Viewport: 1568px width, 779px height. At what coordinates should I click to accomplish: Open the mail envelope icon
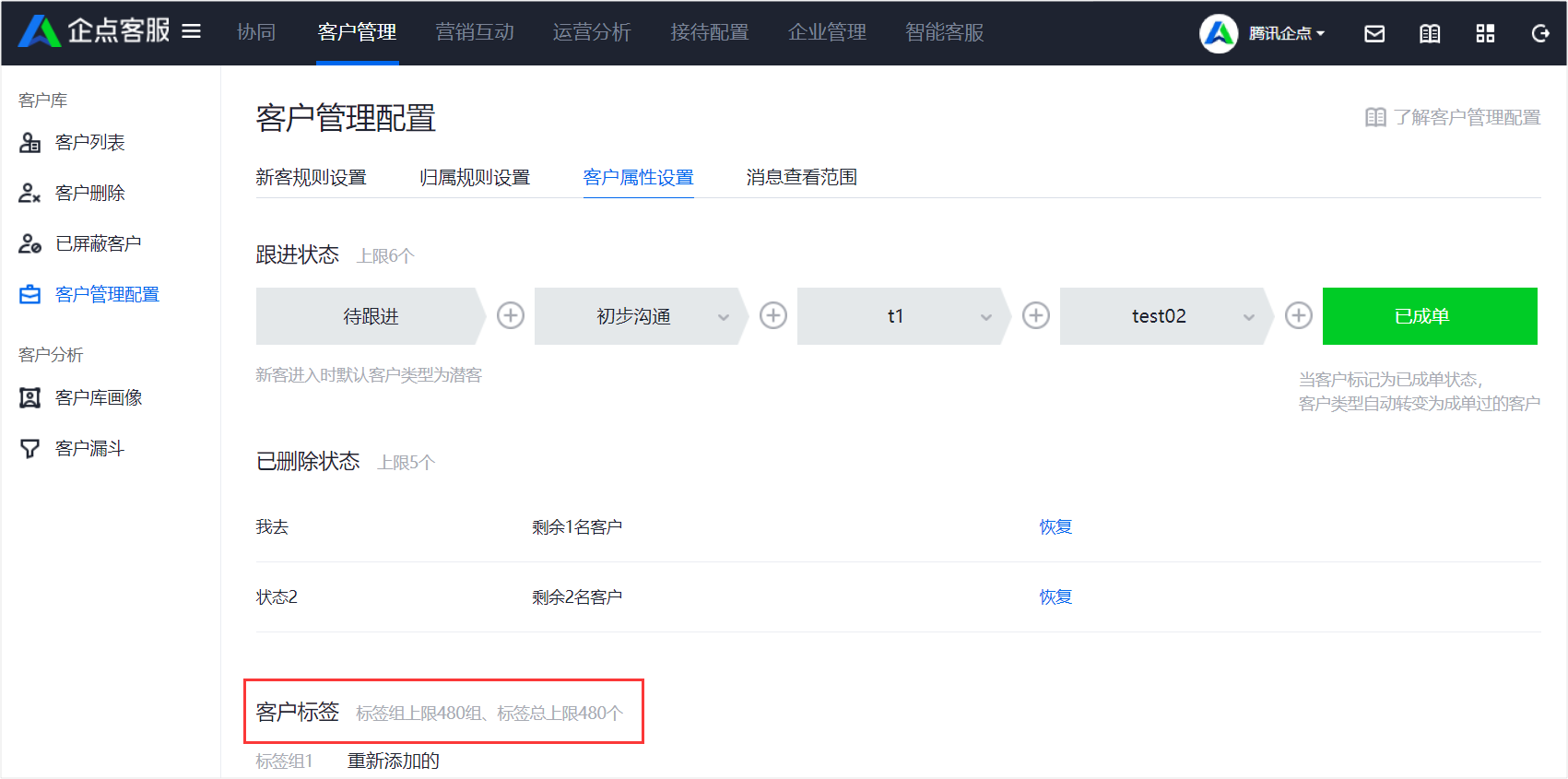[1374, 33]
